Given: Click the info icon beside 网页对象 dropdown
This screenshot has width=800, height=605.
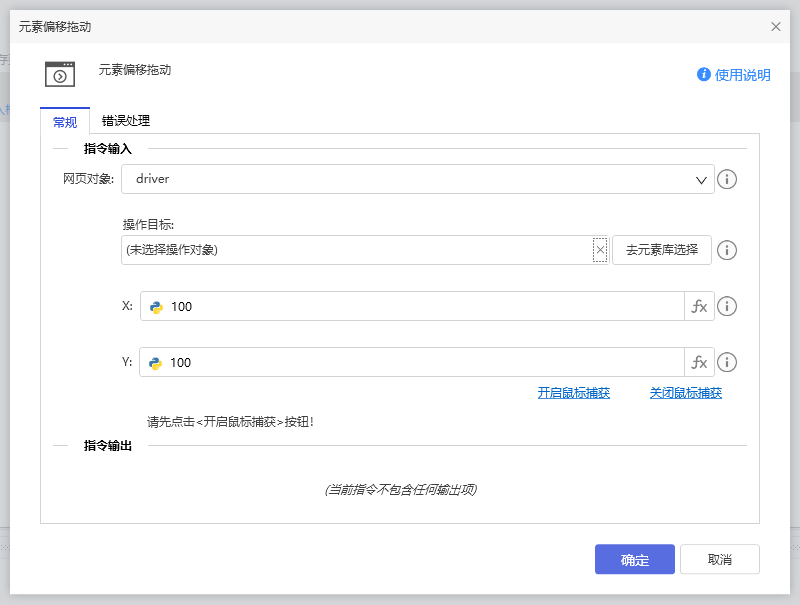Looking at the screenshot, I should click(727, 179).
